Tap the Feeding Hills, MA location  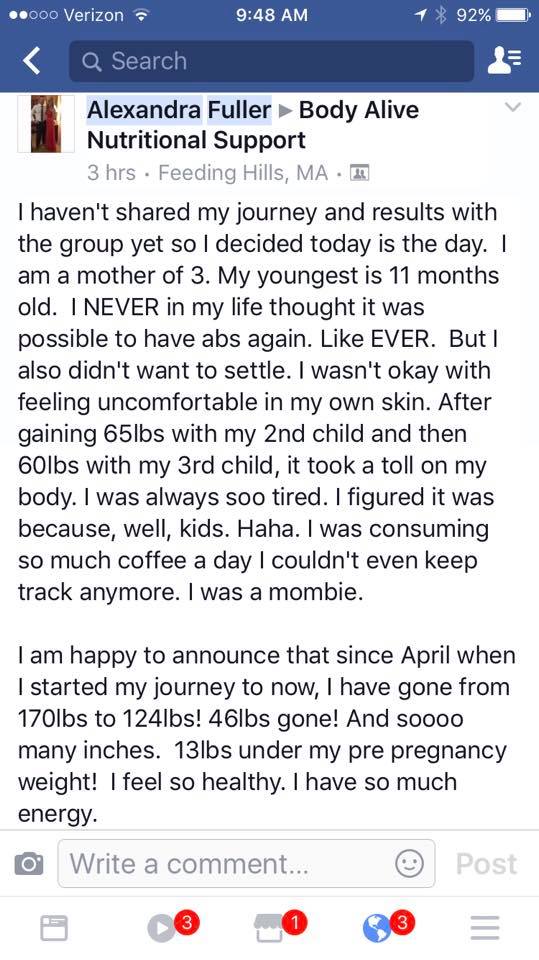point(243,173)
